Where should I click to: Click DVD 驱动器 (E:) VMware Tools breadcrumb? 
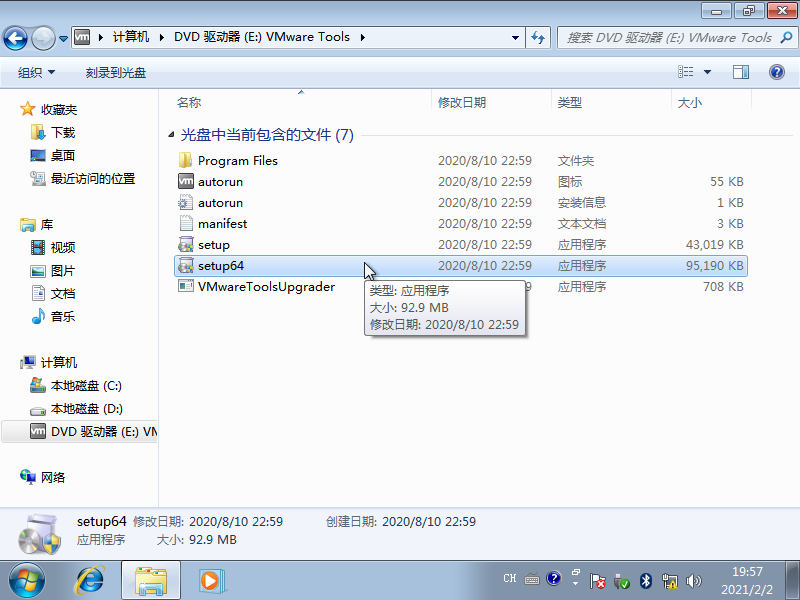pos(262,37)
